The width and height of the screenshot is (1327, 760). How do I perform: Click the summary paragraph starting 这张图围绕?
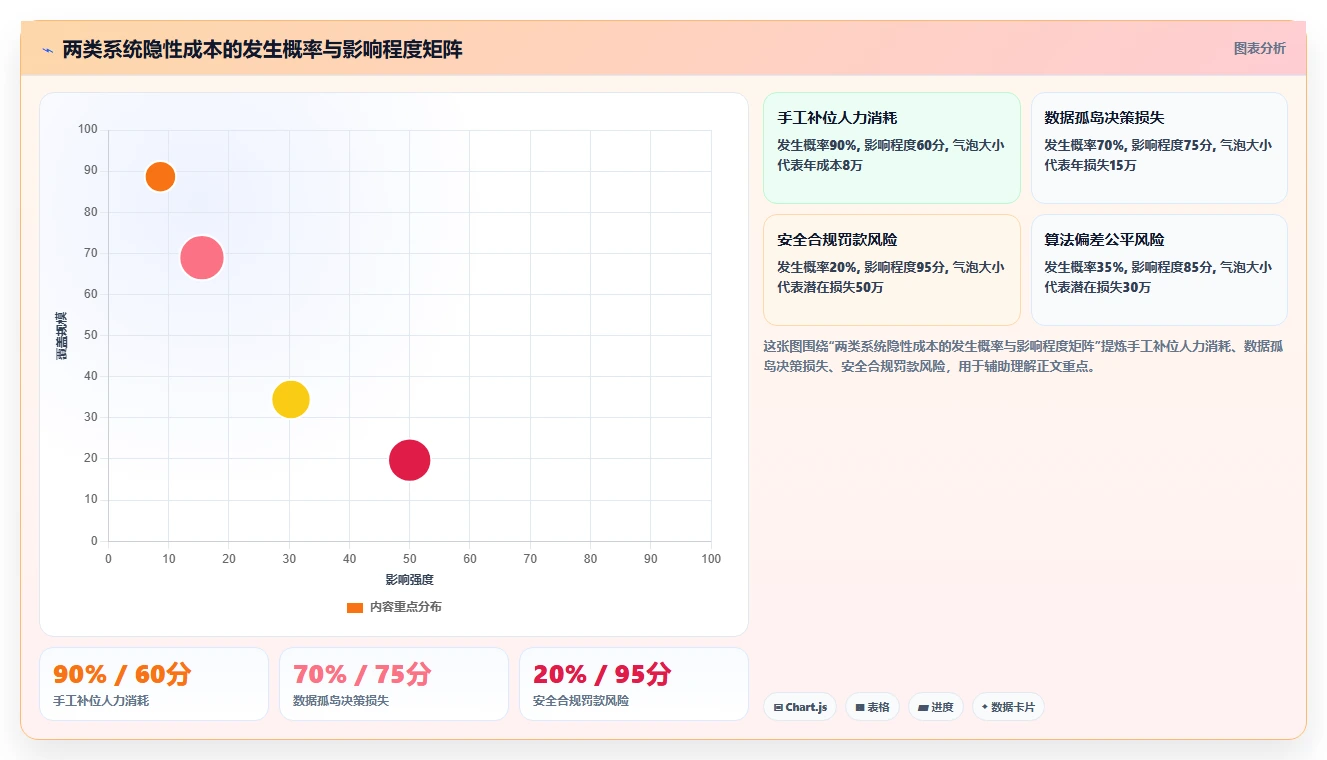[1024, 356]
